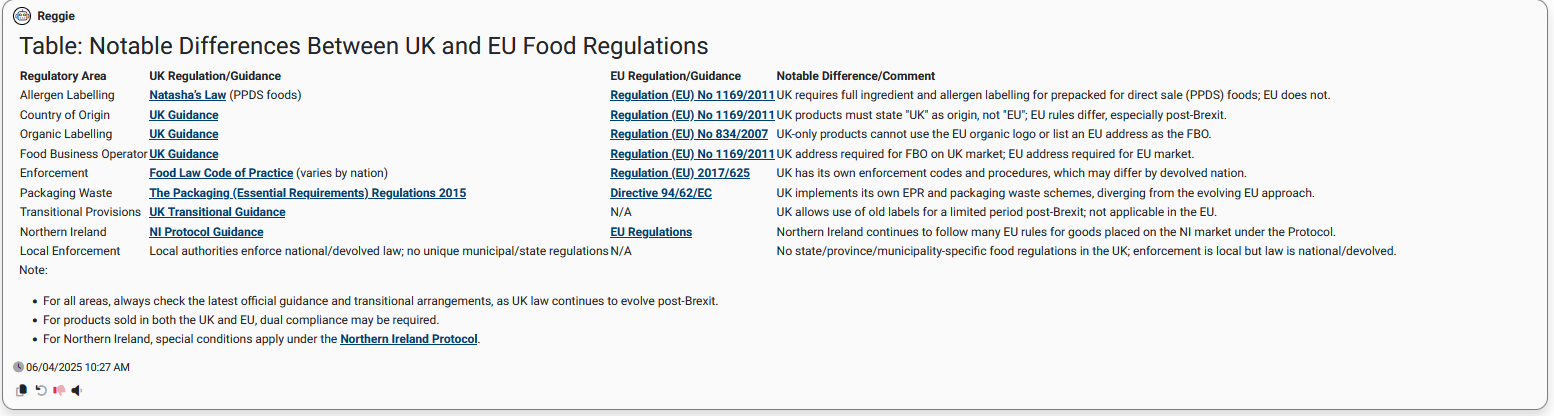
Task: Click the Reggie avatar icon
Action: pyautogui.click(x=22, y=16)
